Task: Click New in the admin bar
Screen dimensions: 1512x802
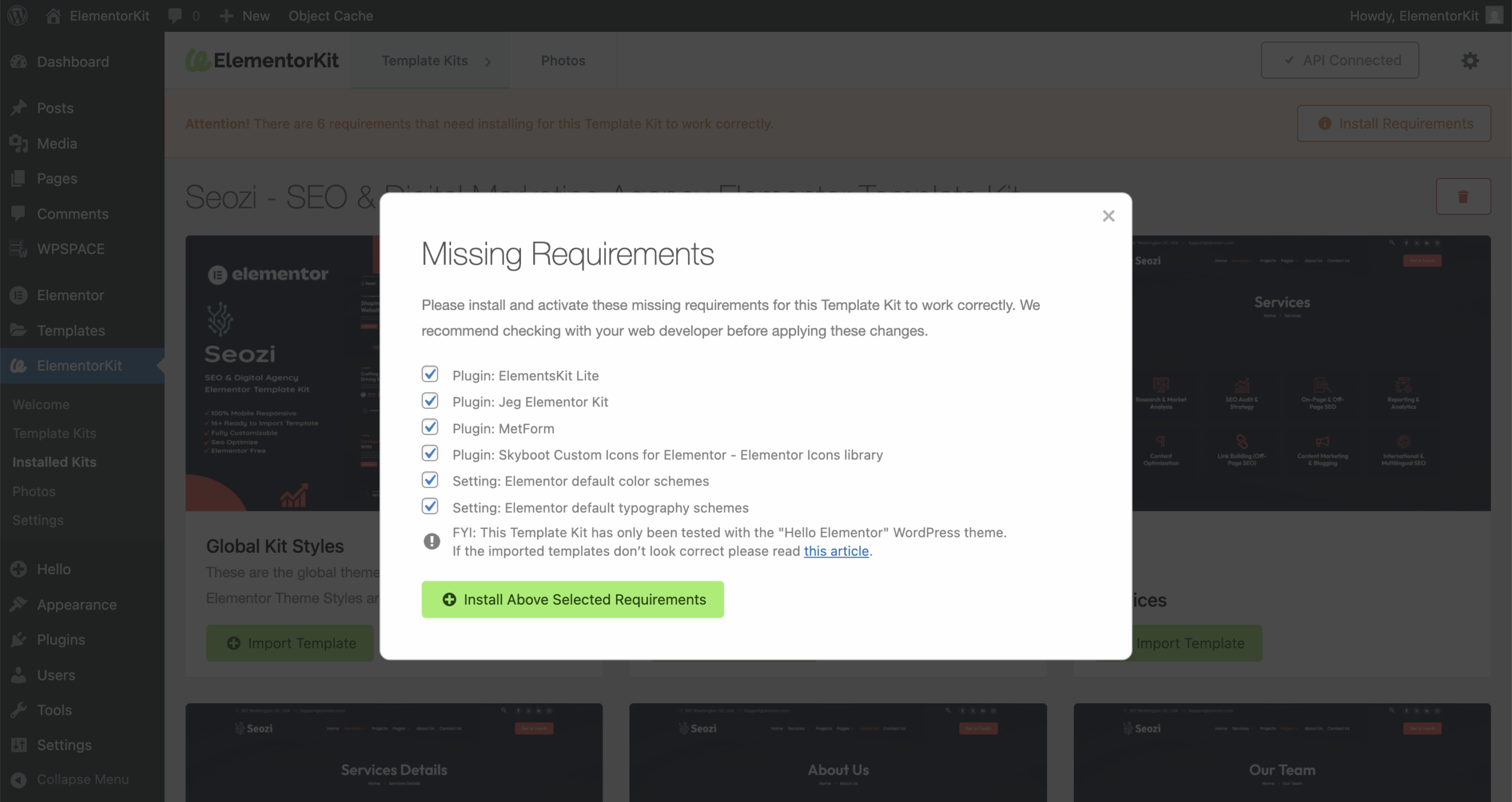Action: pyautogui.click(x=245, y=16)
